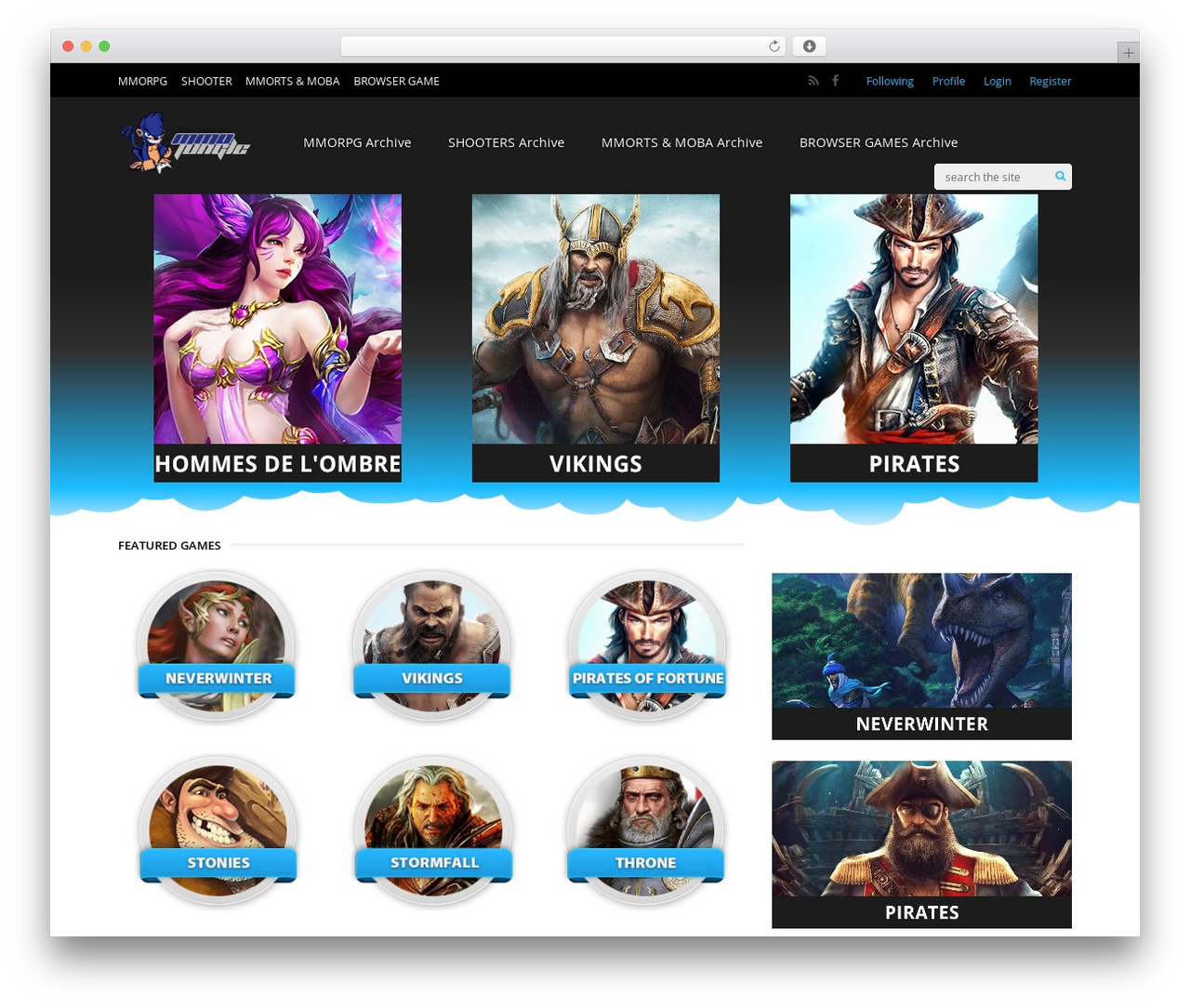Click the Login link
Viewport: 1190px width, 1008px height.
[998, 81]
